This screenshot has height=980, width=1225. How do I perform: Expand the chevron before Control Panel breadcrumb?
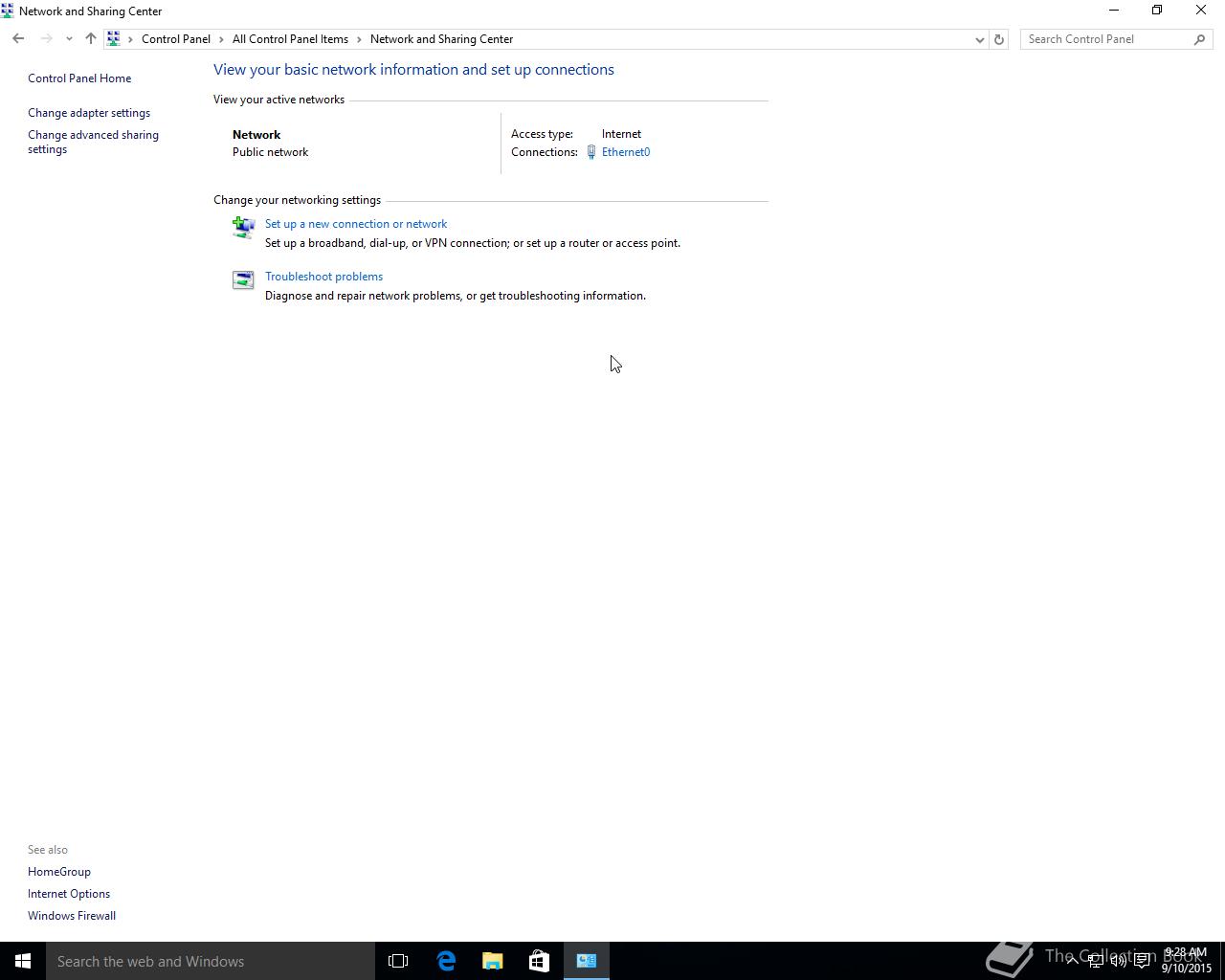click(131, 39)
